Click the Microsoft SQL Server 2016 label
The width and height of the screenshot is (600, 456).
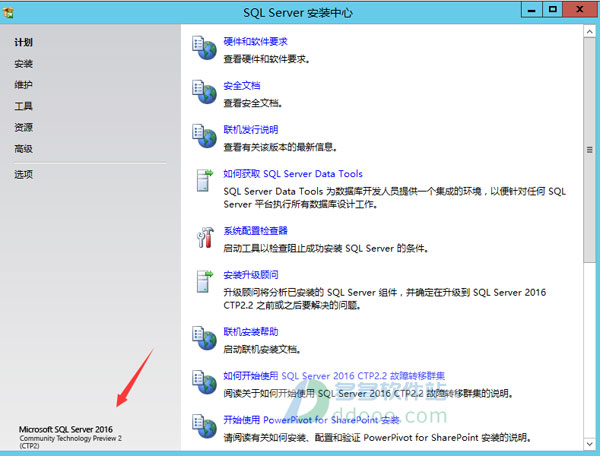point(66,429)
